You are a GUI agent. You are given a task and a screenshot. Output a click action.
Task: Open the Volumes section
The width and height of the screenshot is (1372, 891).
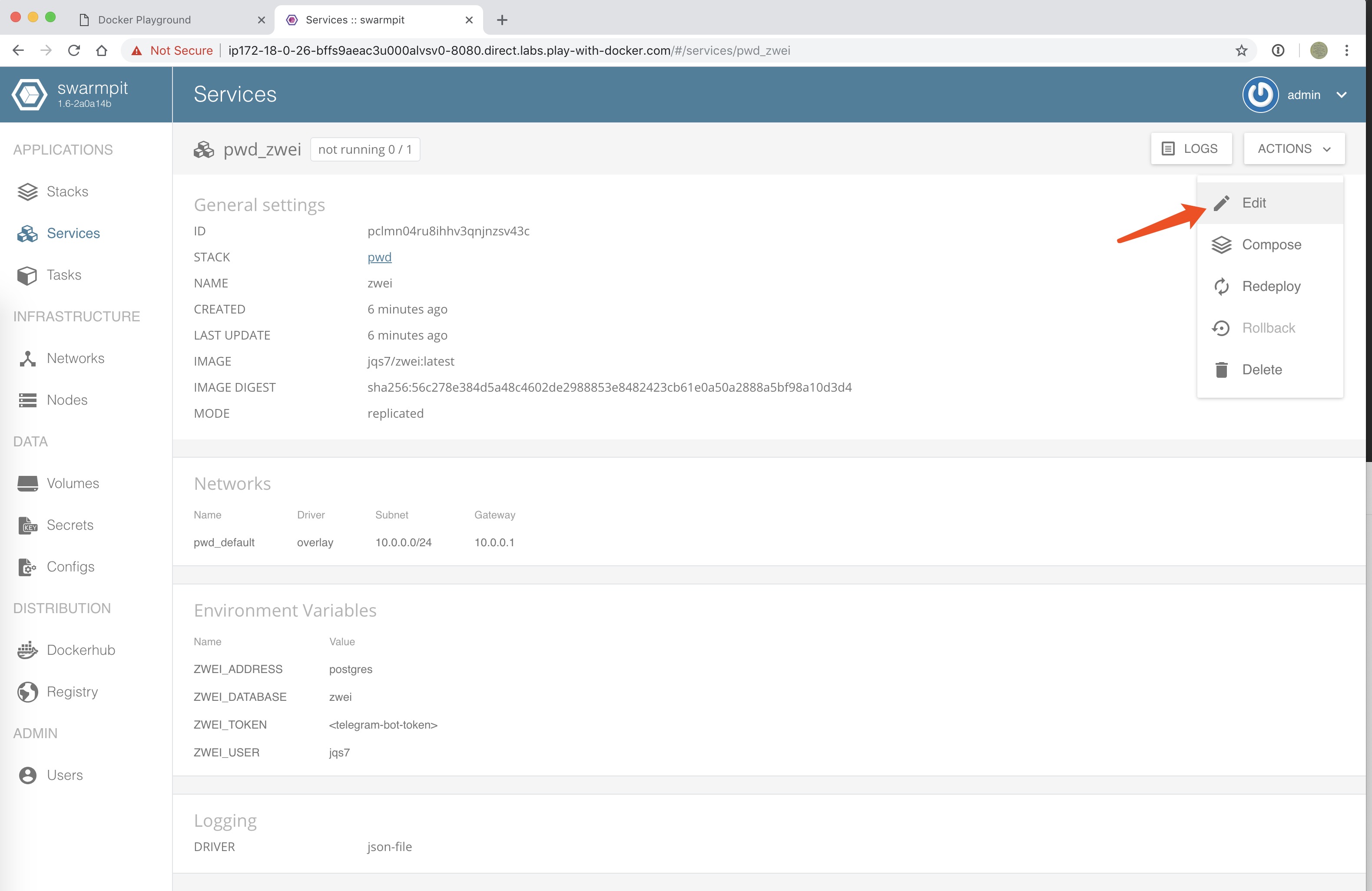pyautogui.click(x=73, y=483)
